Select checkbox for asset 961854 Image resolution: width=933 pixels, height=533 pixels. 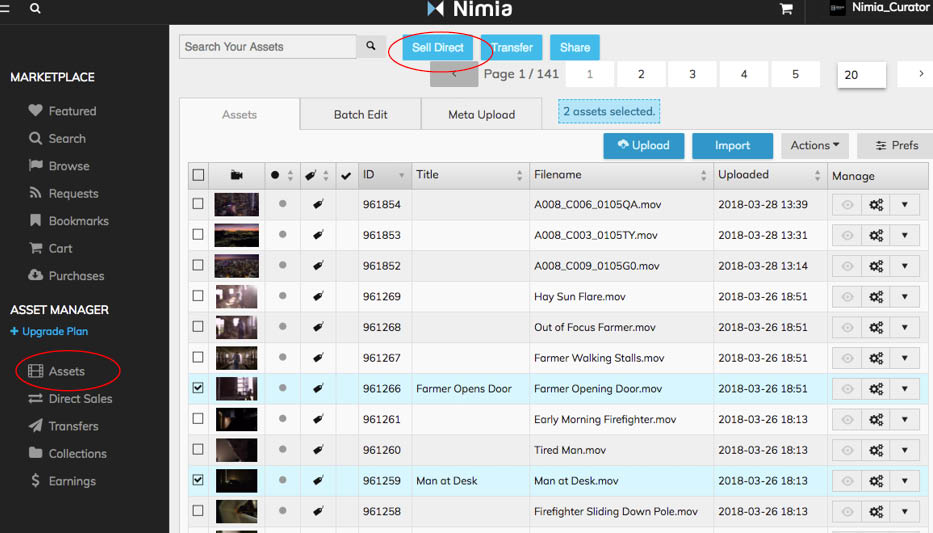click(x=198, y=203)
